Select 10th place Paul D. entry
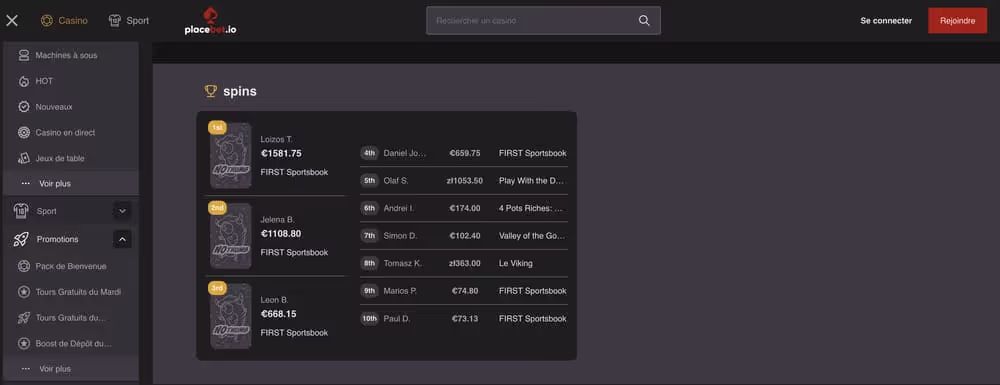1000x385 pixels. [464, 319]
